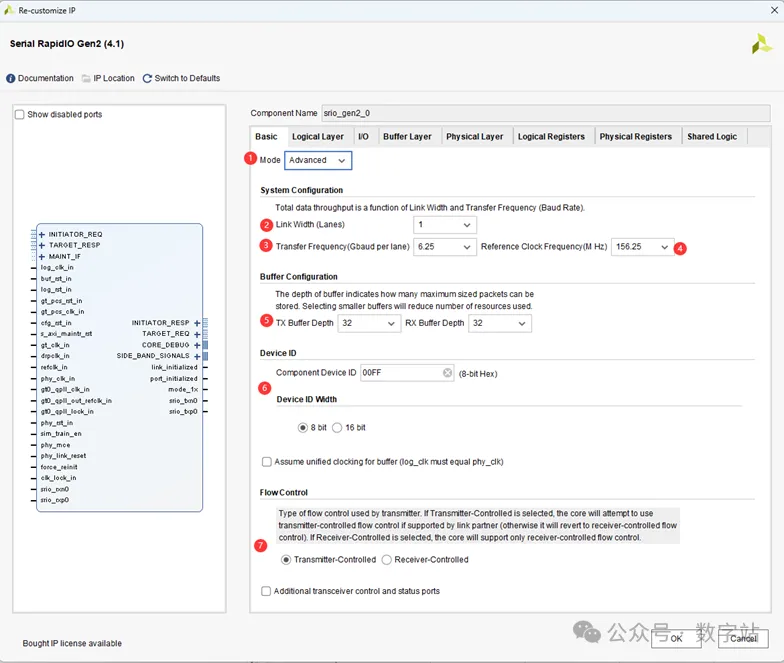Click the Component Device ID input field
Screen dimensions: 784x663
(407, 373)
